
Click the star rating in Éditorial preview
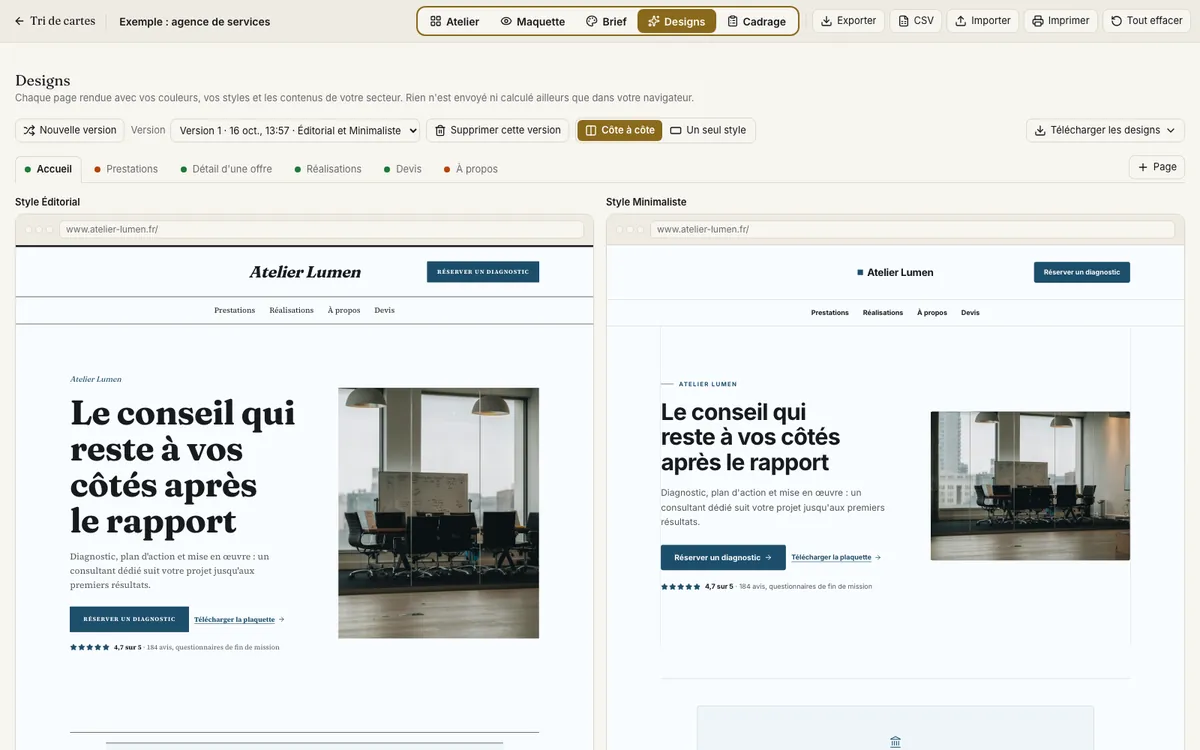click(90, 647)
